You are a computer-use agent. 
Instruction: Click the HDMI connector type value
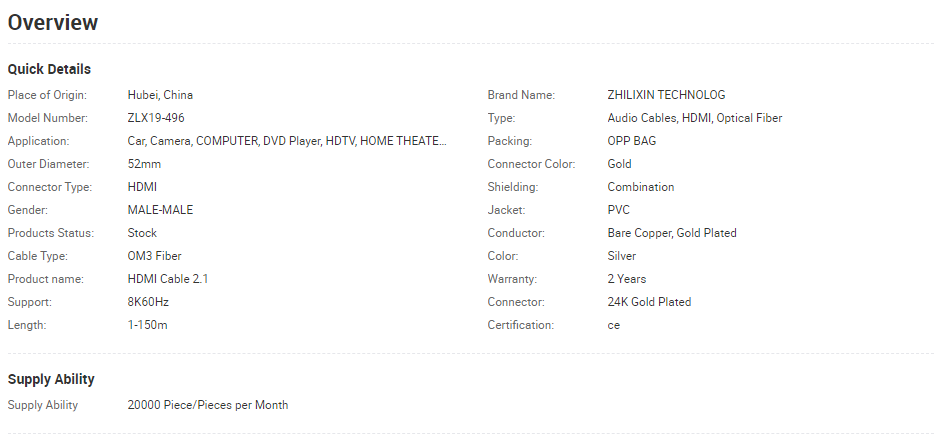pyautogui.click(x=142, y=187)
